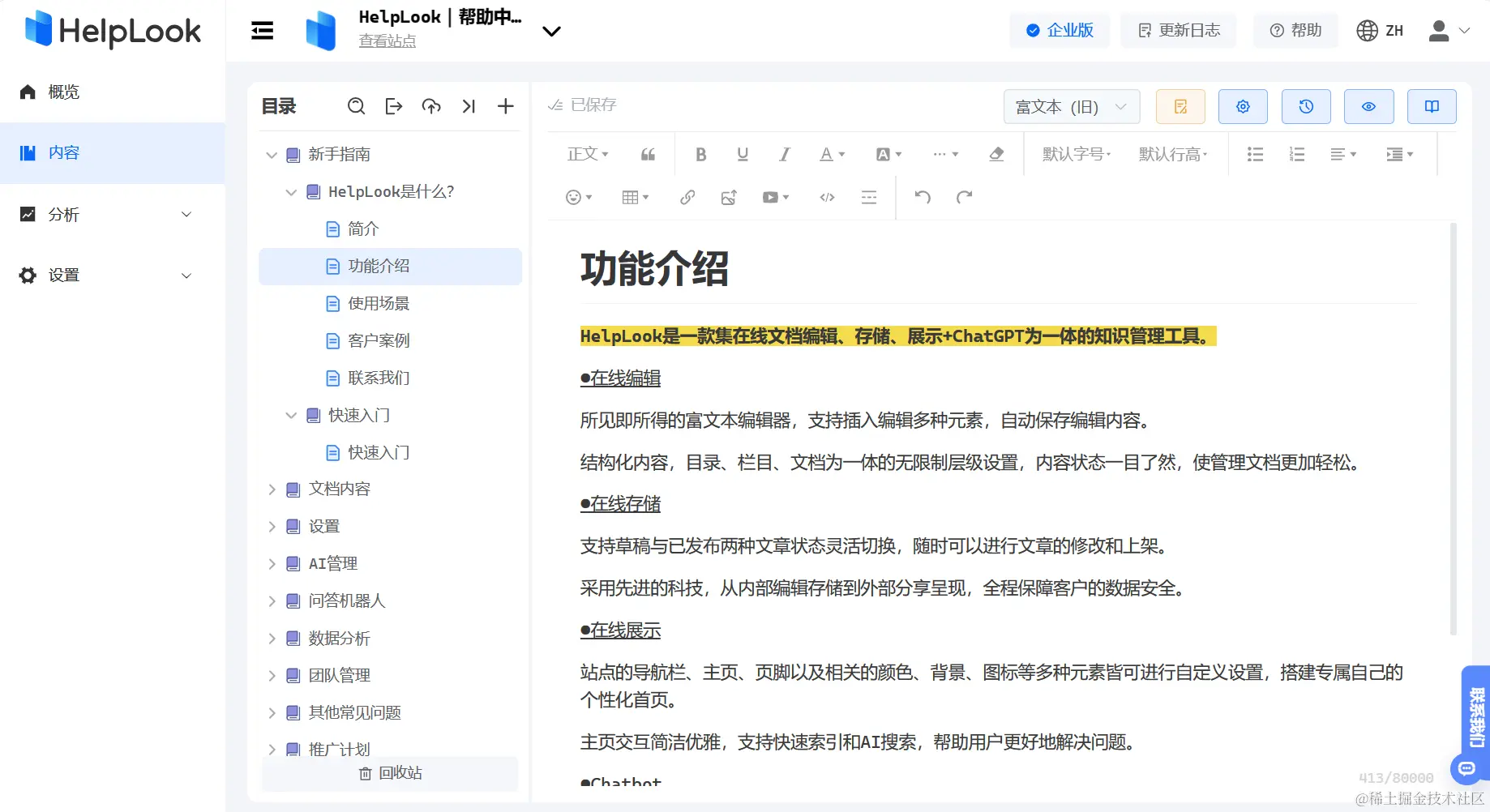This screenshot has height=812, width=1490.
Task: Collapse the left sidebar menu icon
Action: (x=262, y=31)
